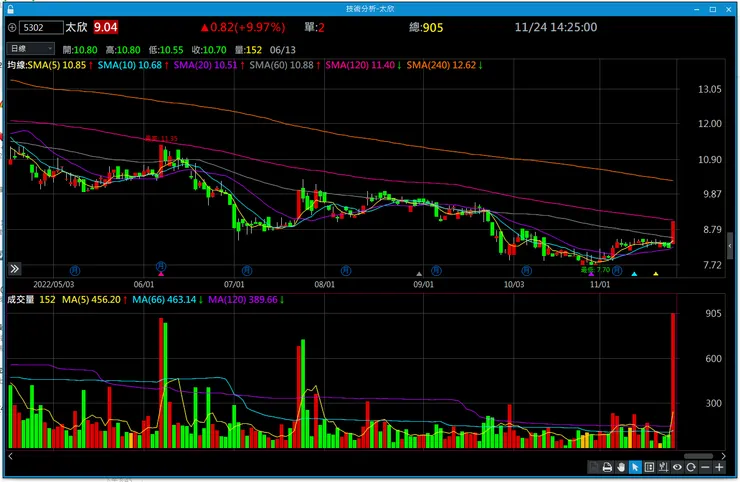The image size is (740, 482).
Task: Click the MA(66) 463.14 volume label
Action: (x=164, y=300)
